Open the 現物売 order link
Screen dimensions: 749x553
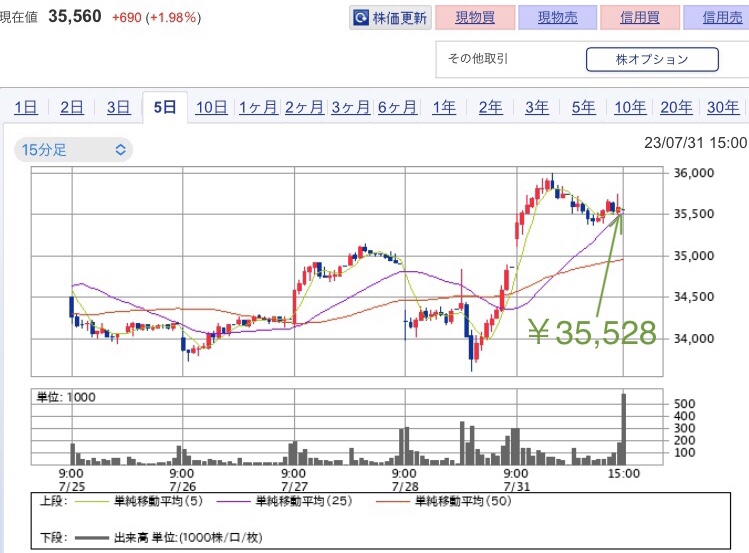pyautogui.click(x=557, y=18)
